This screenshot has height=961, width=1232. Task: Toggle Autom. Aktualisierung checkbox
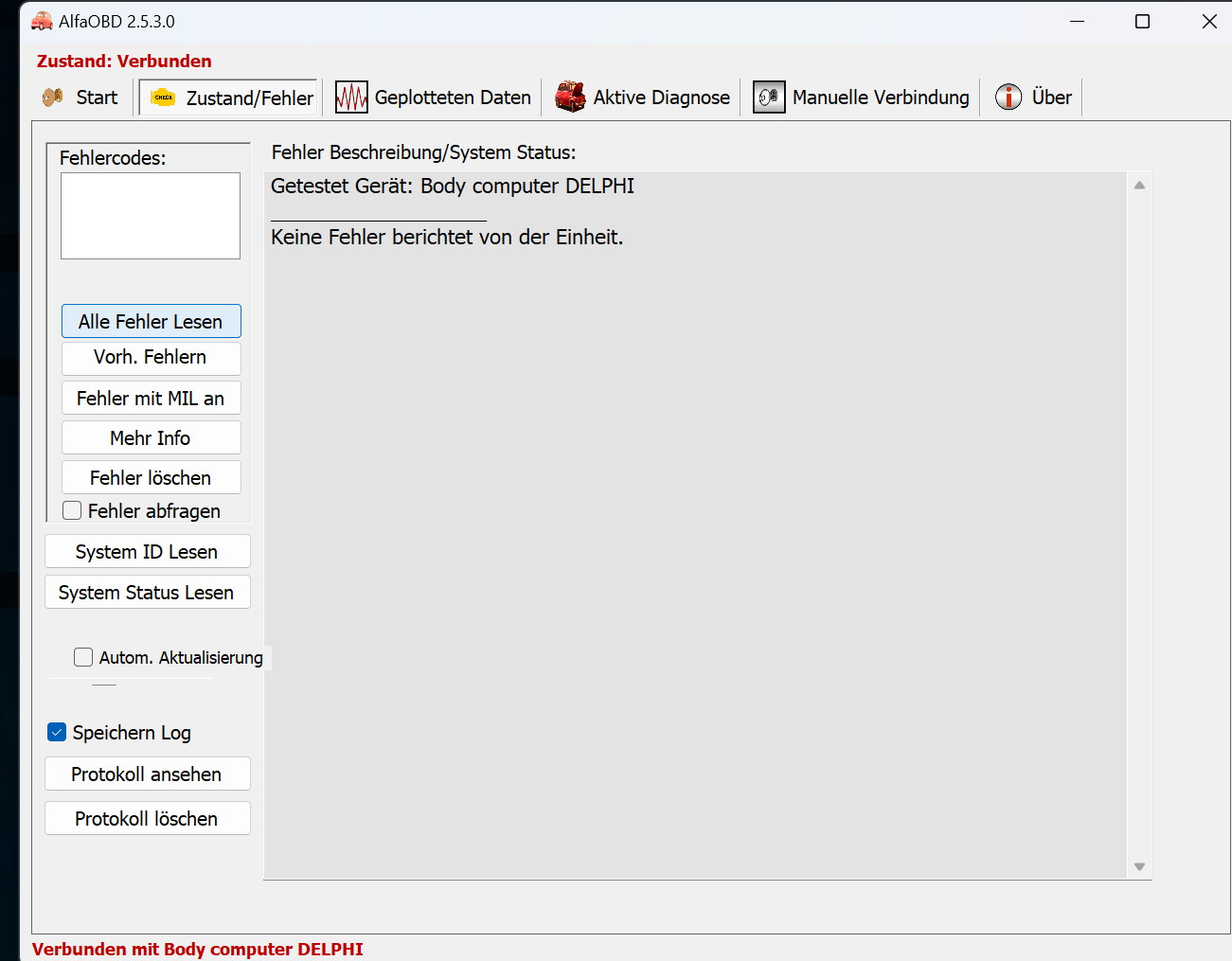(83, 657)
